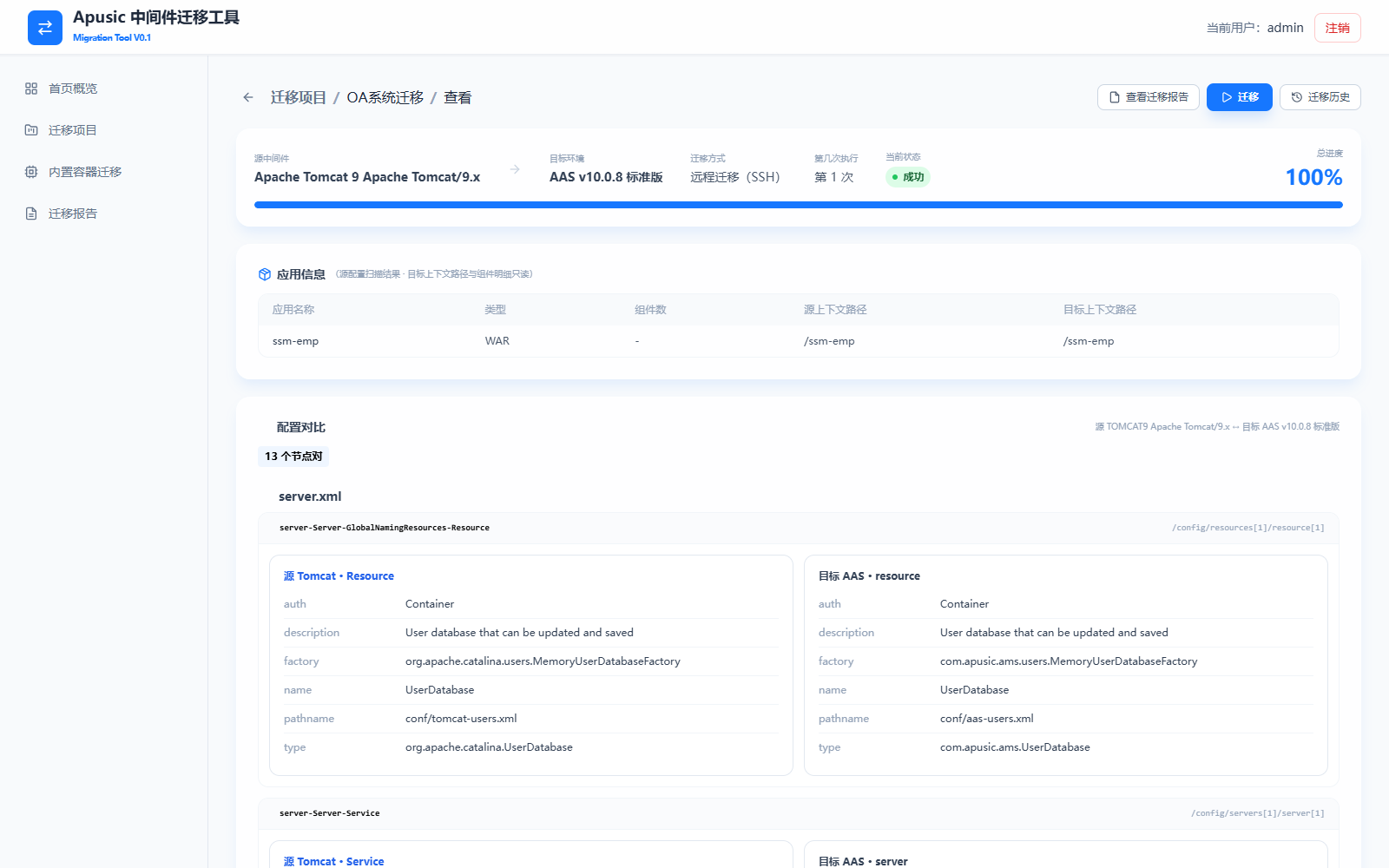Click the cube icon beside 应用信息

pos(265,274)
